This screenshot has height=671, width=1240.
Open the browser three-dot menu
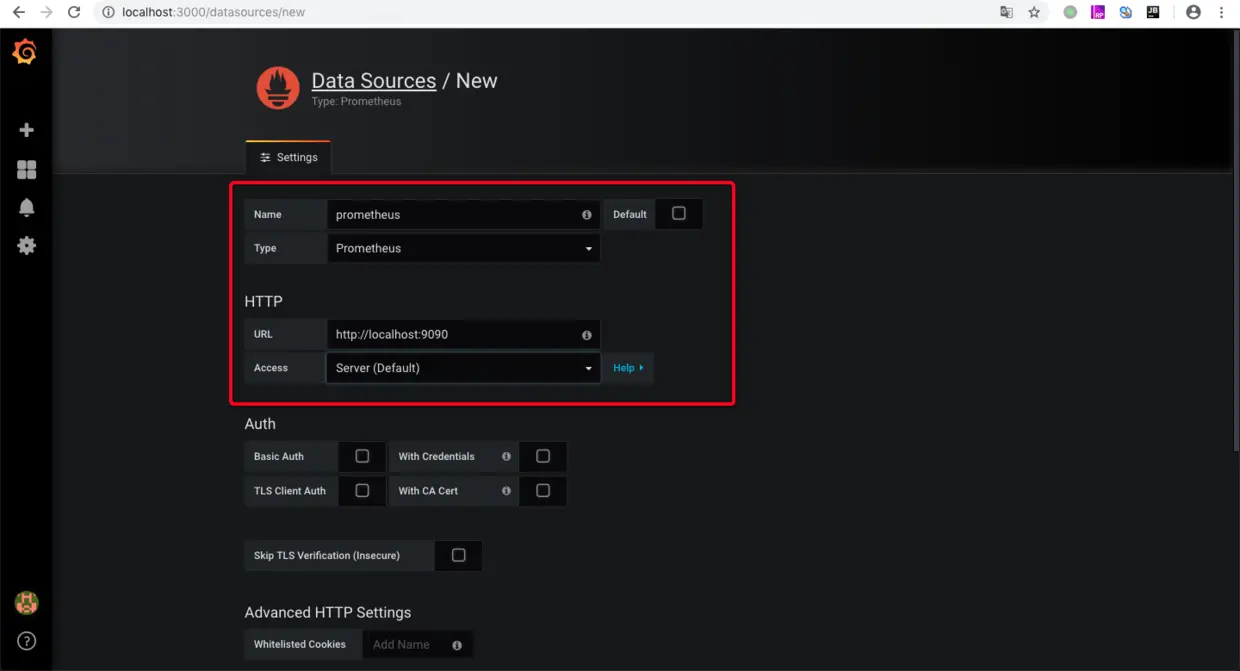tap(1221, 13)
